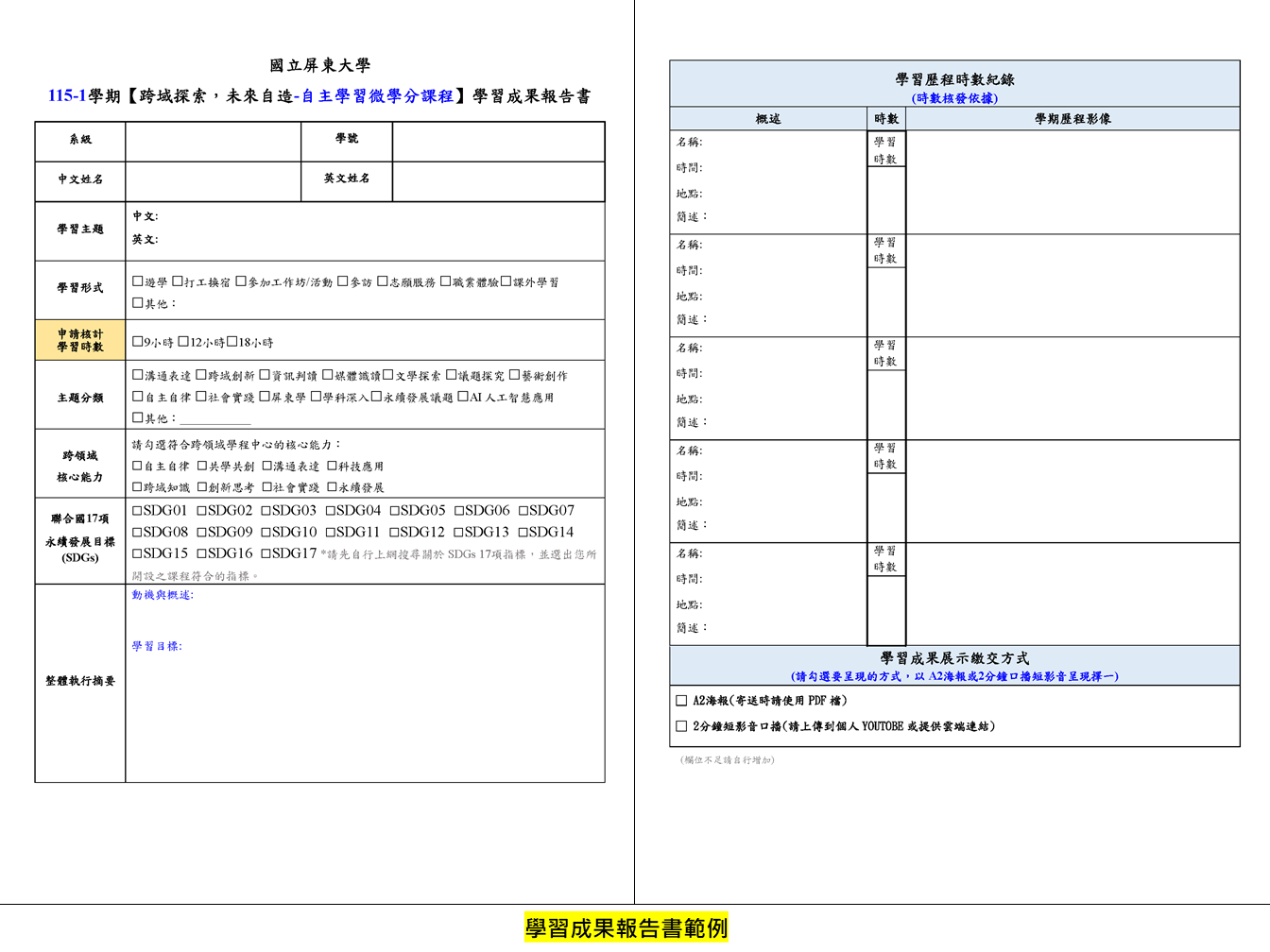Screen dimensions: 1270x952
Task: Select the 9小時 checkbox
Action: [x=138, y=342]
